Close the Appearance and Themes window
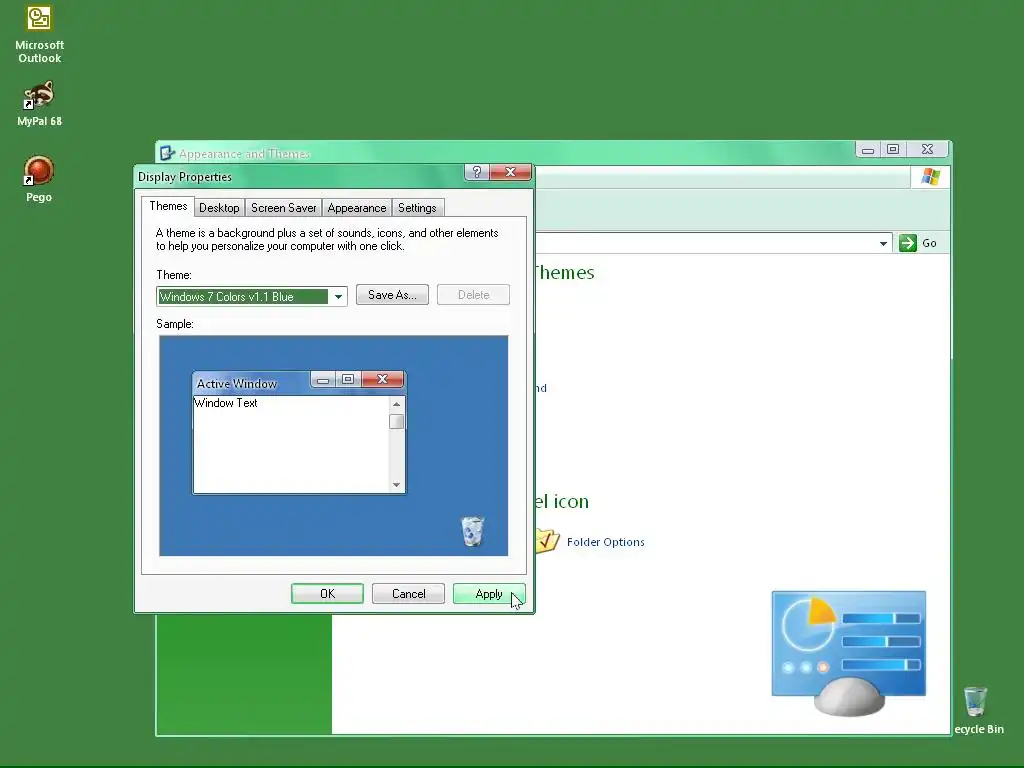 pos(927,150)
